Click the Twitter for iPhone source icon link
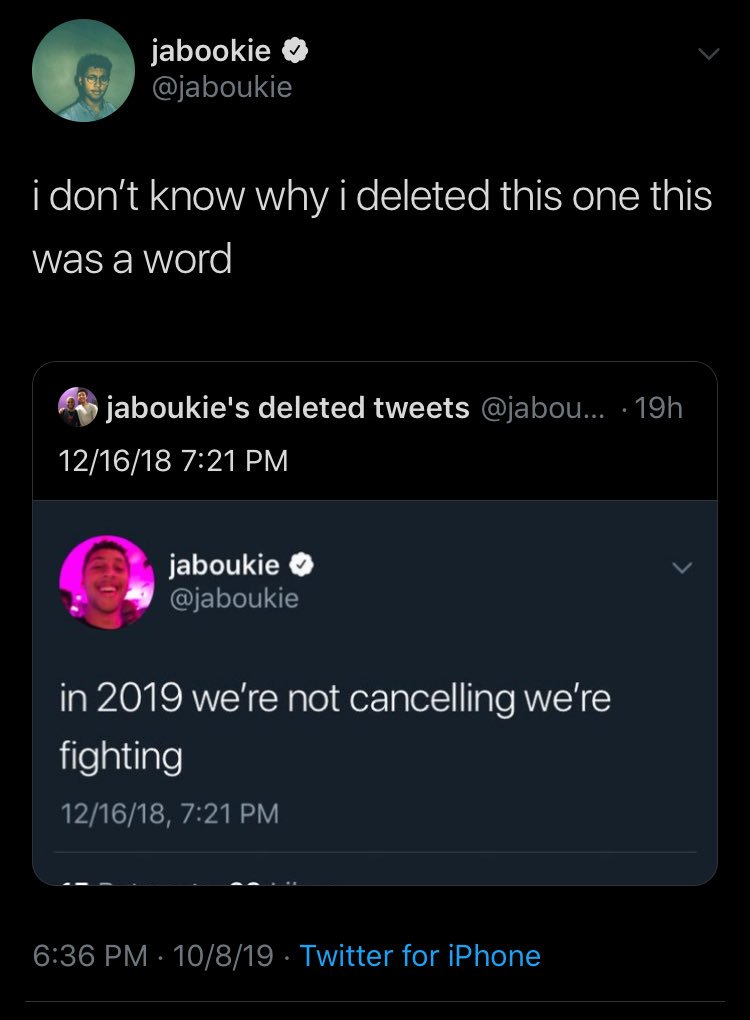Viewport: 750px width, 1020px height. point(420,956)
